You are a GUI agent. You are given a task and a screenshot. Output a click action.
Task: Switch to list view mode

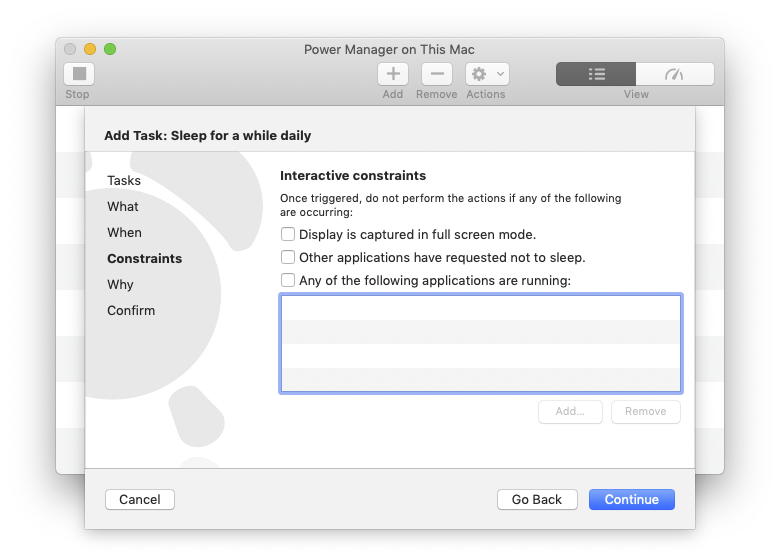(596, 74)
